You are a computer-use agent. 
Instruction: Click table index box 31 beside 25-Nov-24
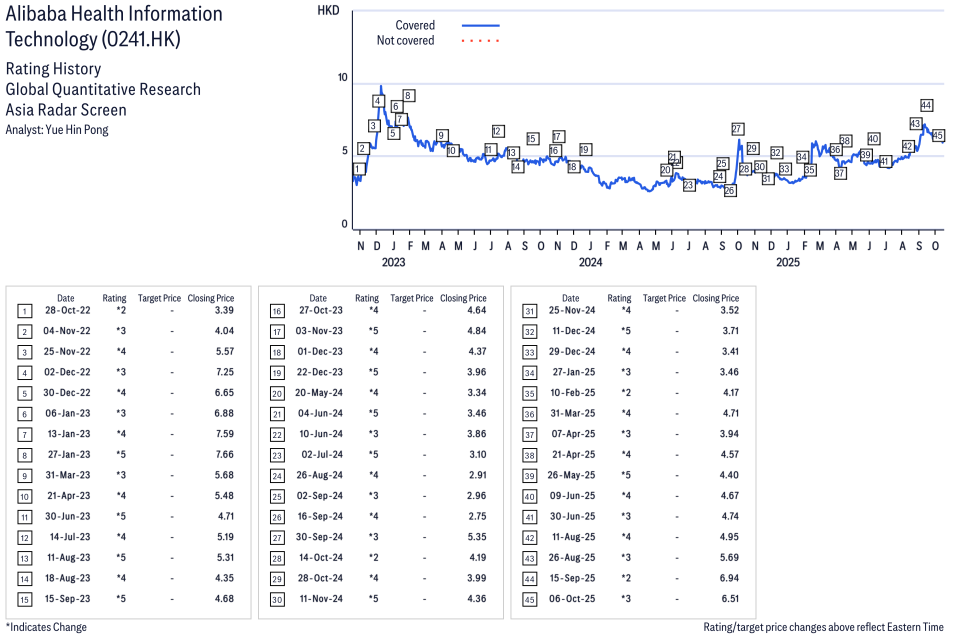(x=530, y=311)
